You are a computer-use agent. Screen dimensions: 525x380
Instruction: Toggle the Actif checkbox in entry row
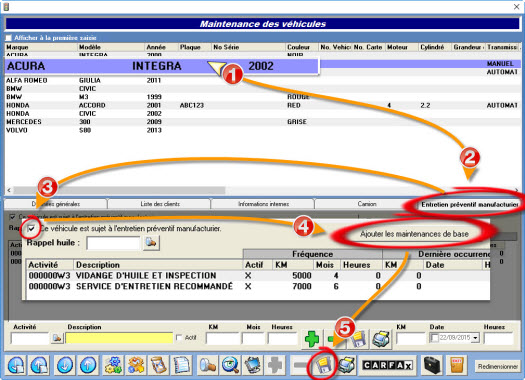coord(179,337)
